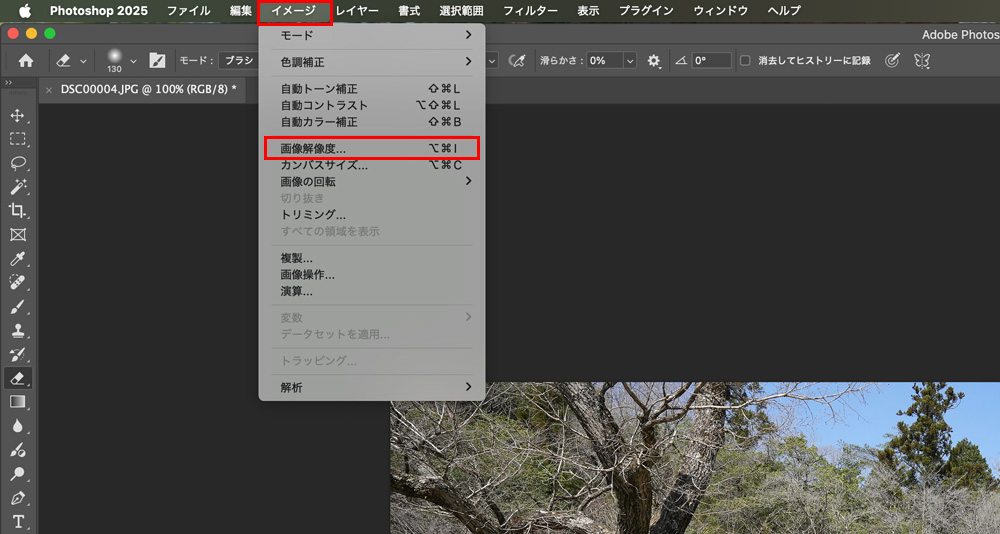Select the Eyedropper tool
The height and width of the screenshot is (534, 1000).
click(18, 258)
